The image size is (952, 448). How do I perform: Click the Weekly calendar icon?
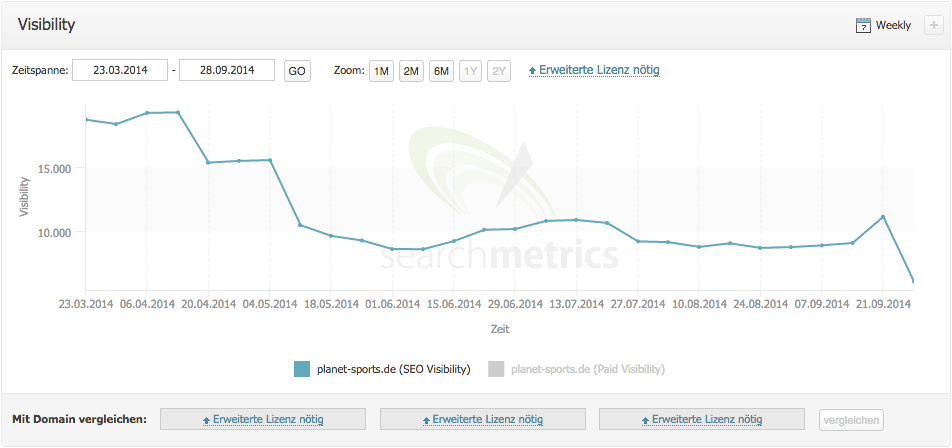pos(863,25)
